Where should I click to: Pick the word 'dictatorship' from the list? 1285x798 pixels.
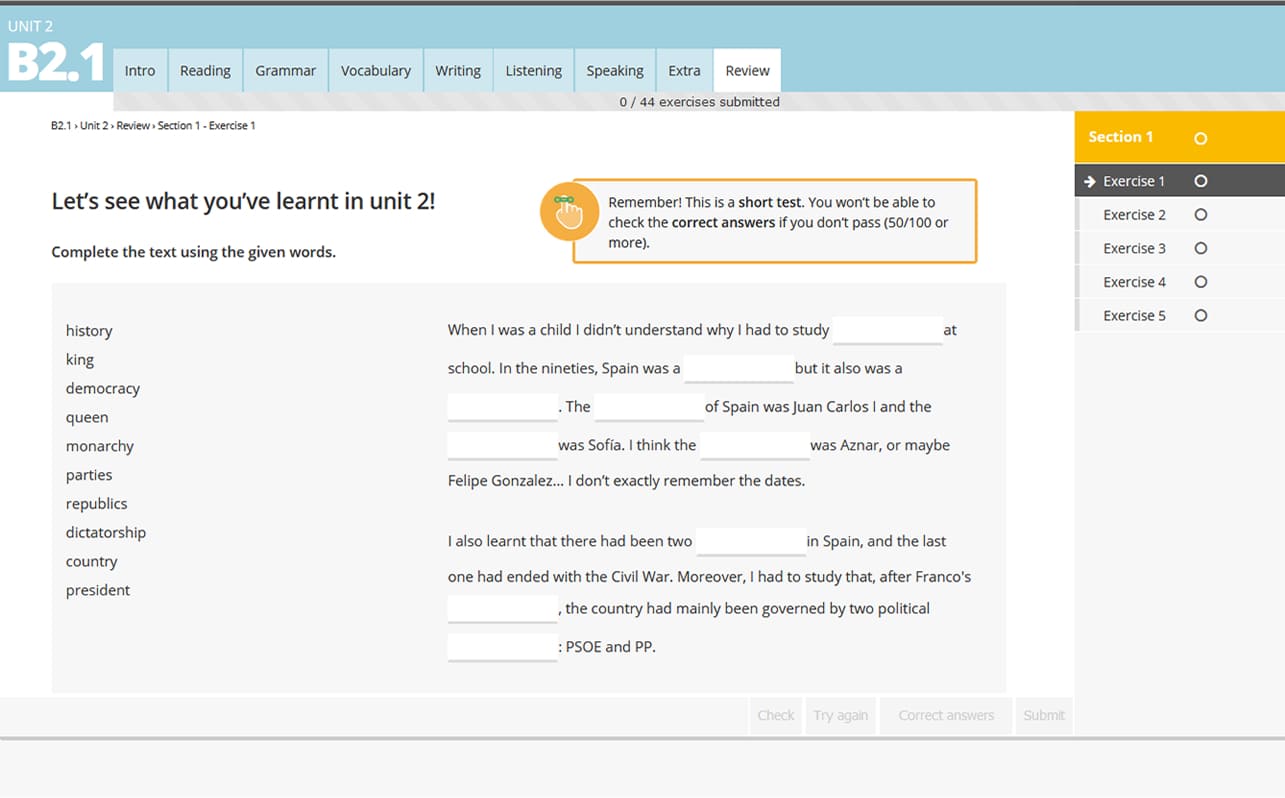(x=106, y=533)
